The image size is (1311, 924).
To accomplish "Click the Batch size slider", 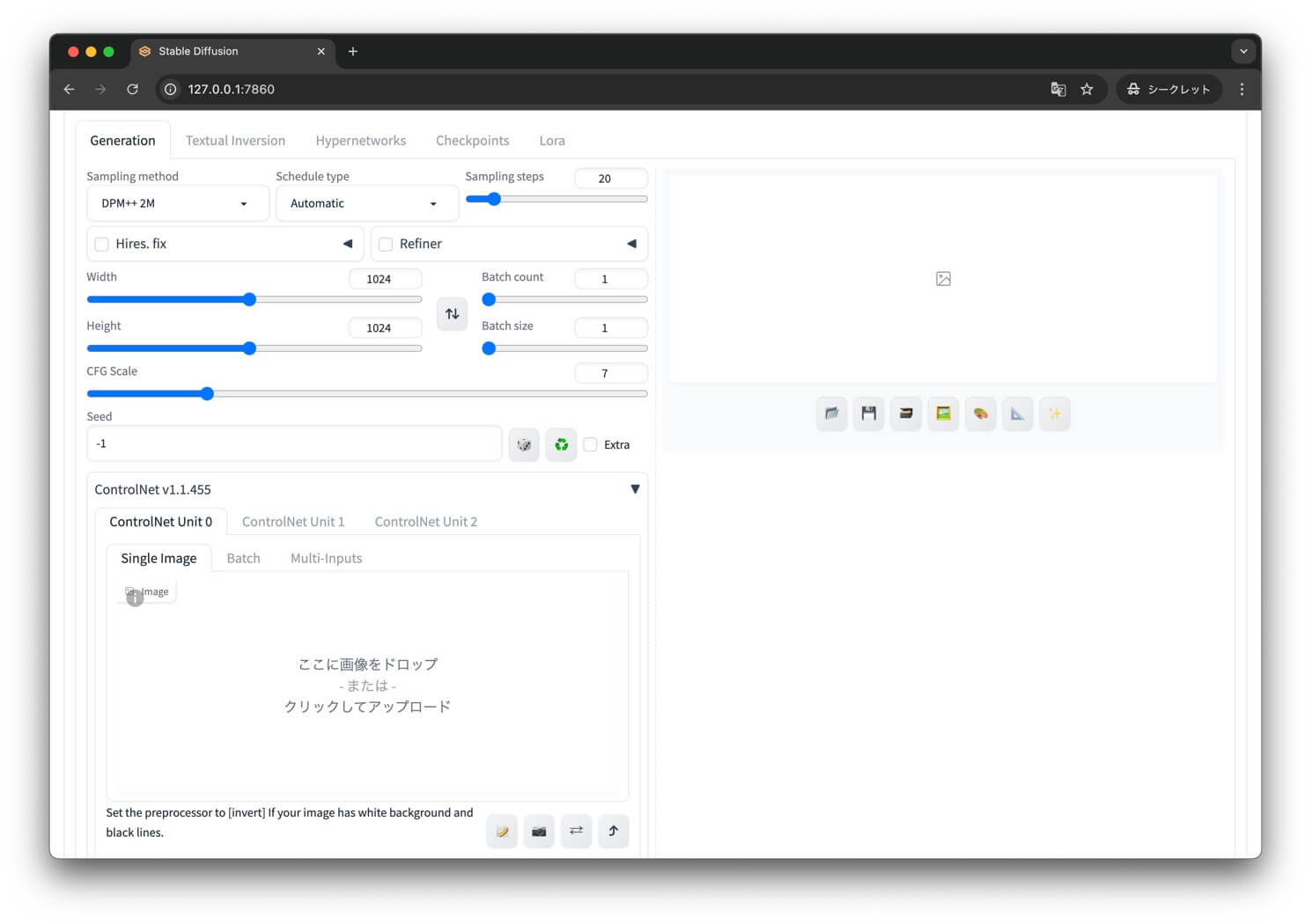I will click(564, 348).
